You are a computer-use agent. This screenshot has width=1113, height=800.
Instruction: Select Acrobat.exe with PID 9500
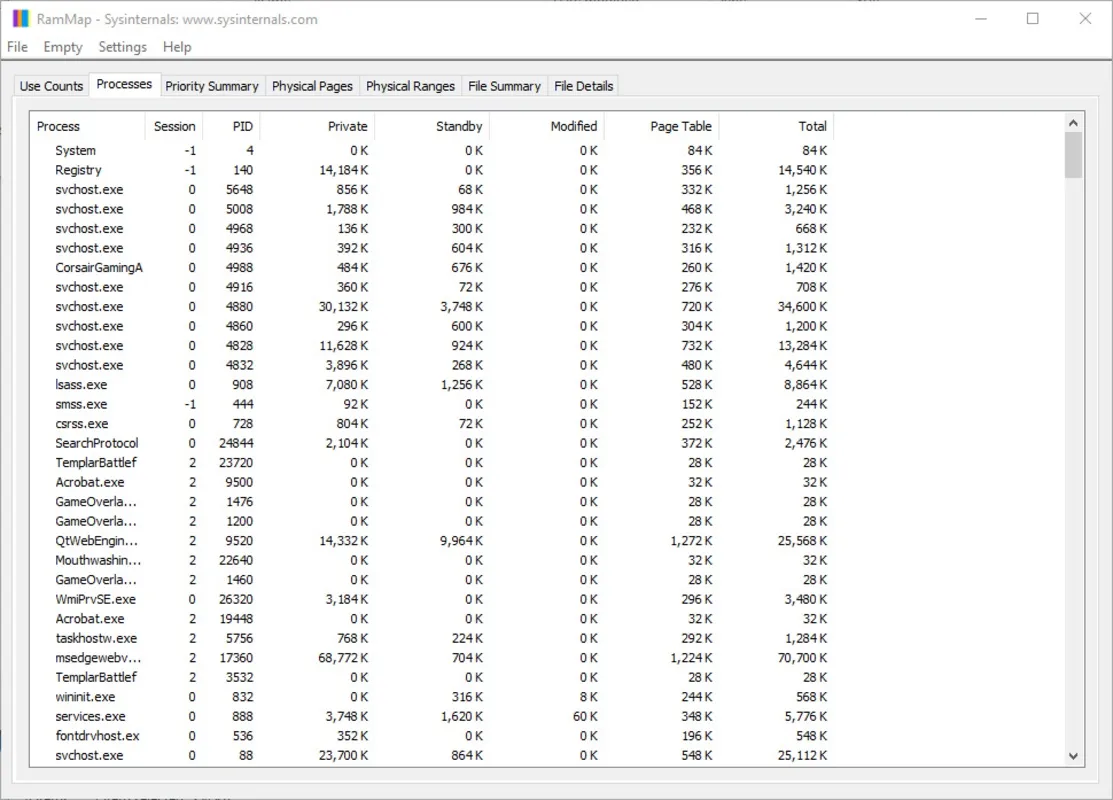432,483
